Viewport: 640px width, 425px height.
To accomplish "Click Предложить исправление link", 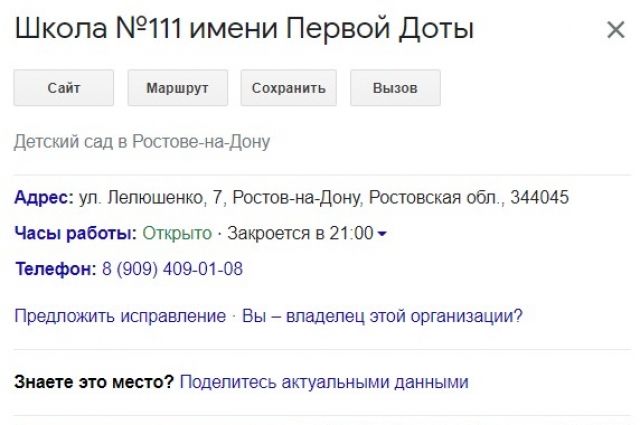I will pos(120,316).
